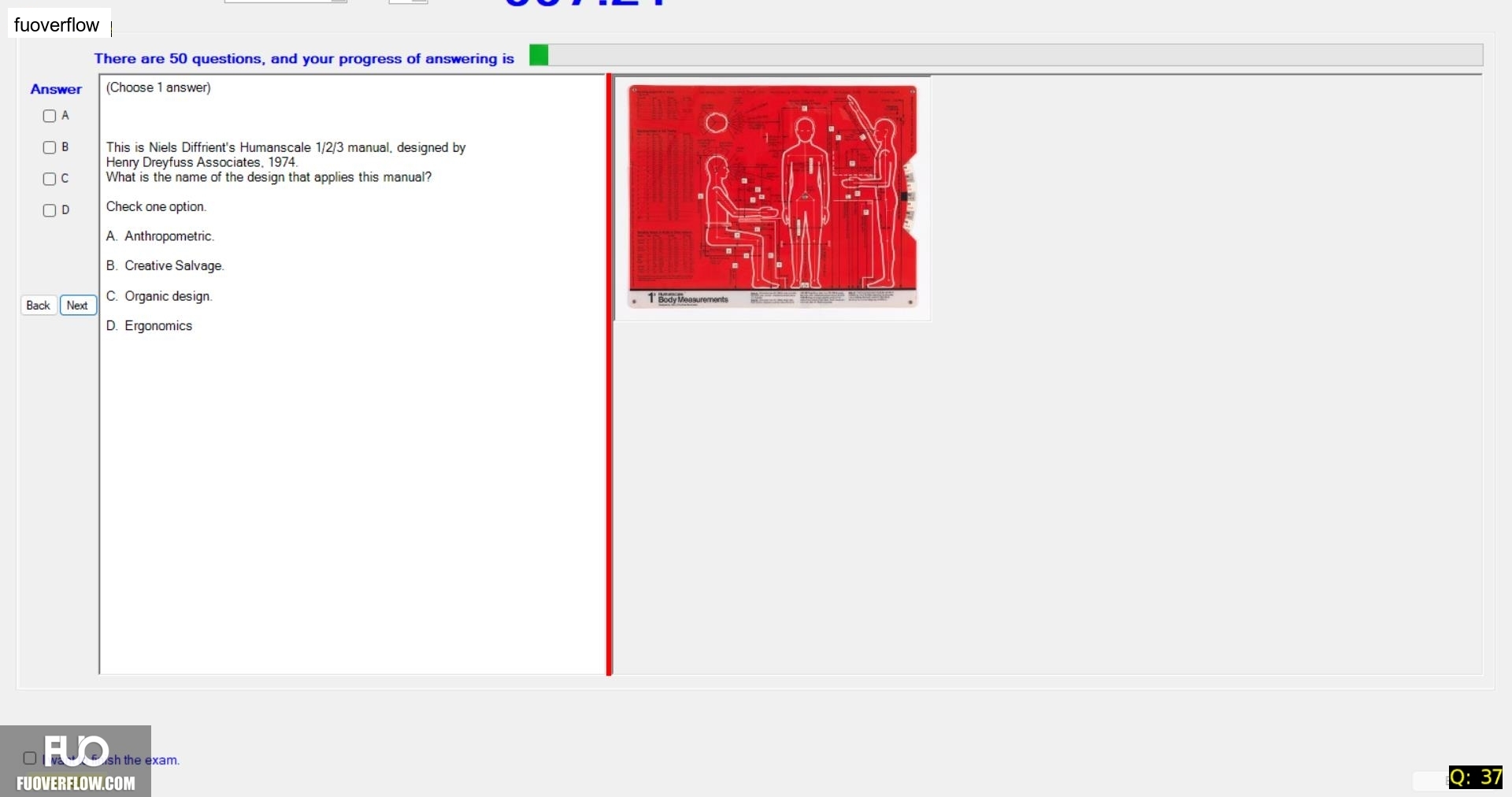The width and height of the screenshot is (1512, 797).
Task: Open the red Humanscale body measurements image
Action: (x=773, y=197)
